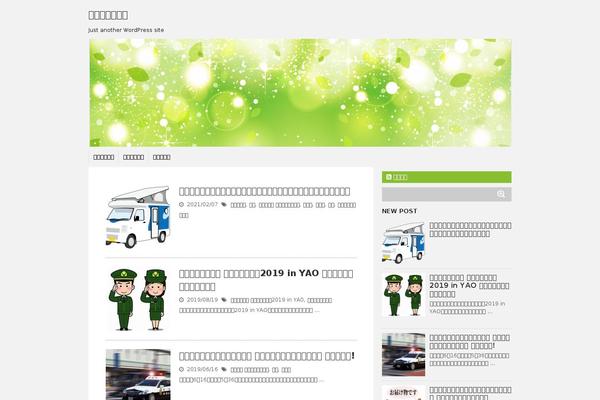Open the large camper van thumbnail in main list

coord(138,217)
